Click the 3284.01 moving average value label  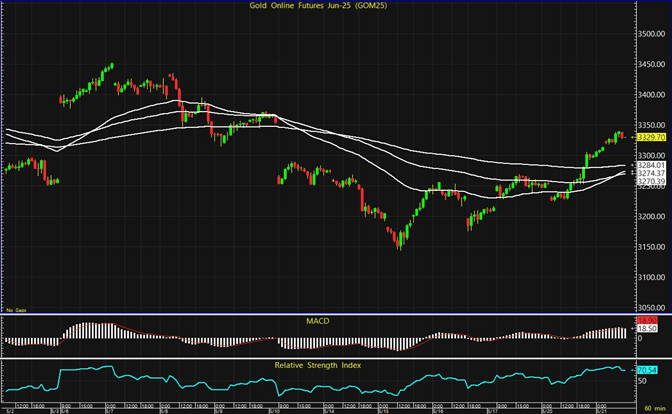click(650, 165)
